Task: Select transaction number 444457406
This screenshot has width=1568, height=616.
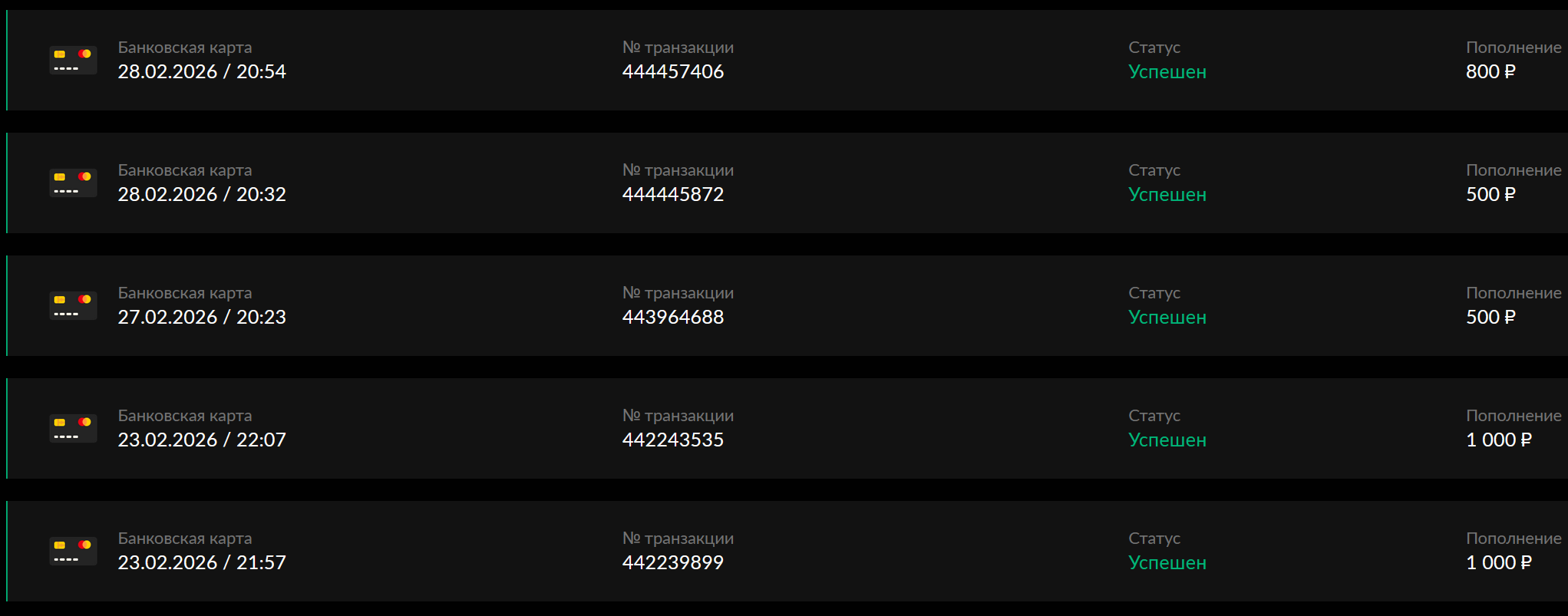Action: coord(672,71)
